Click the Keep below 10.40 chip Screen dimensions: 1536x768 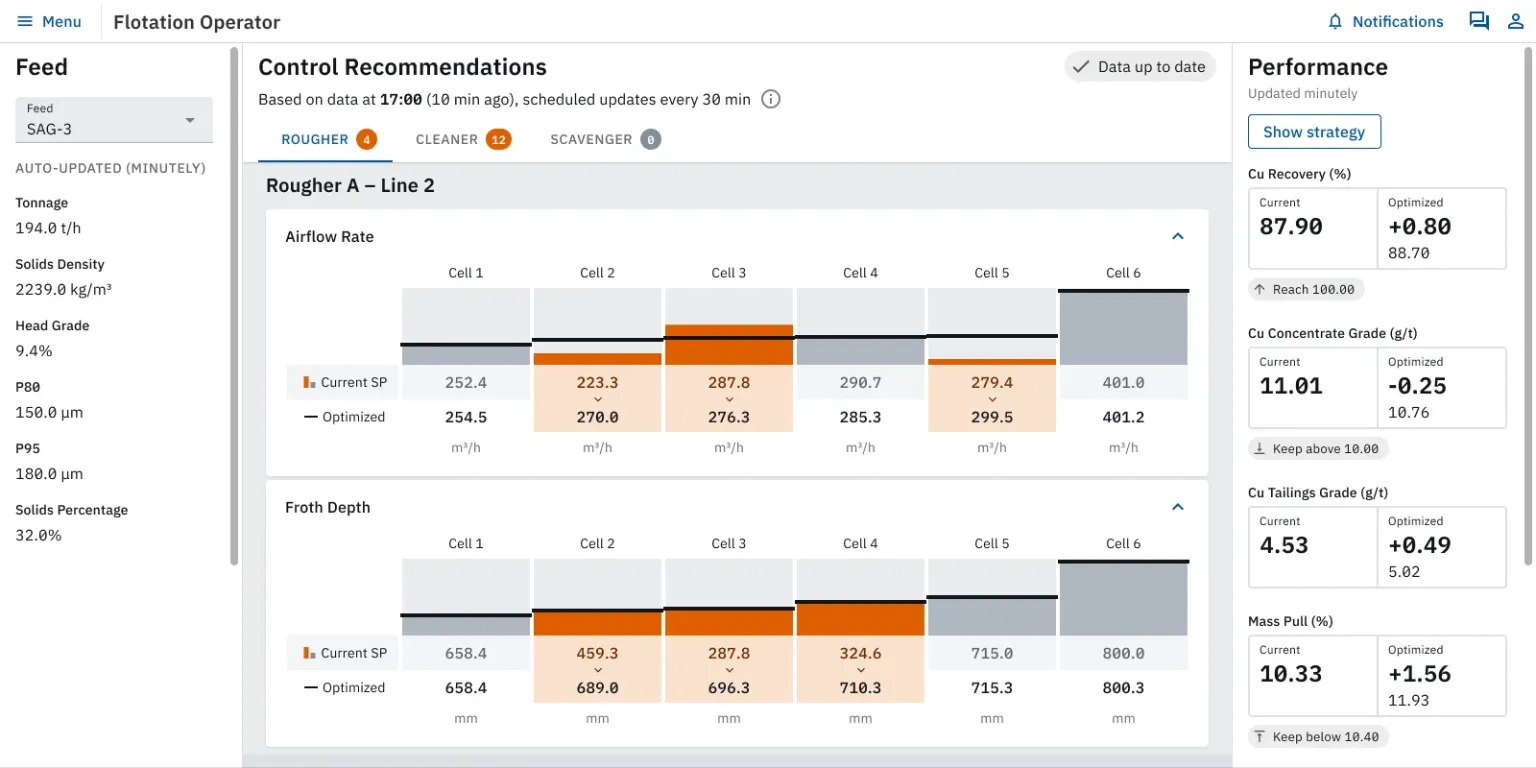click(x=1317, y=737)
